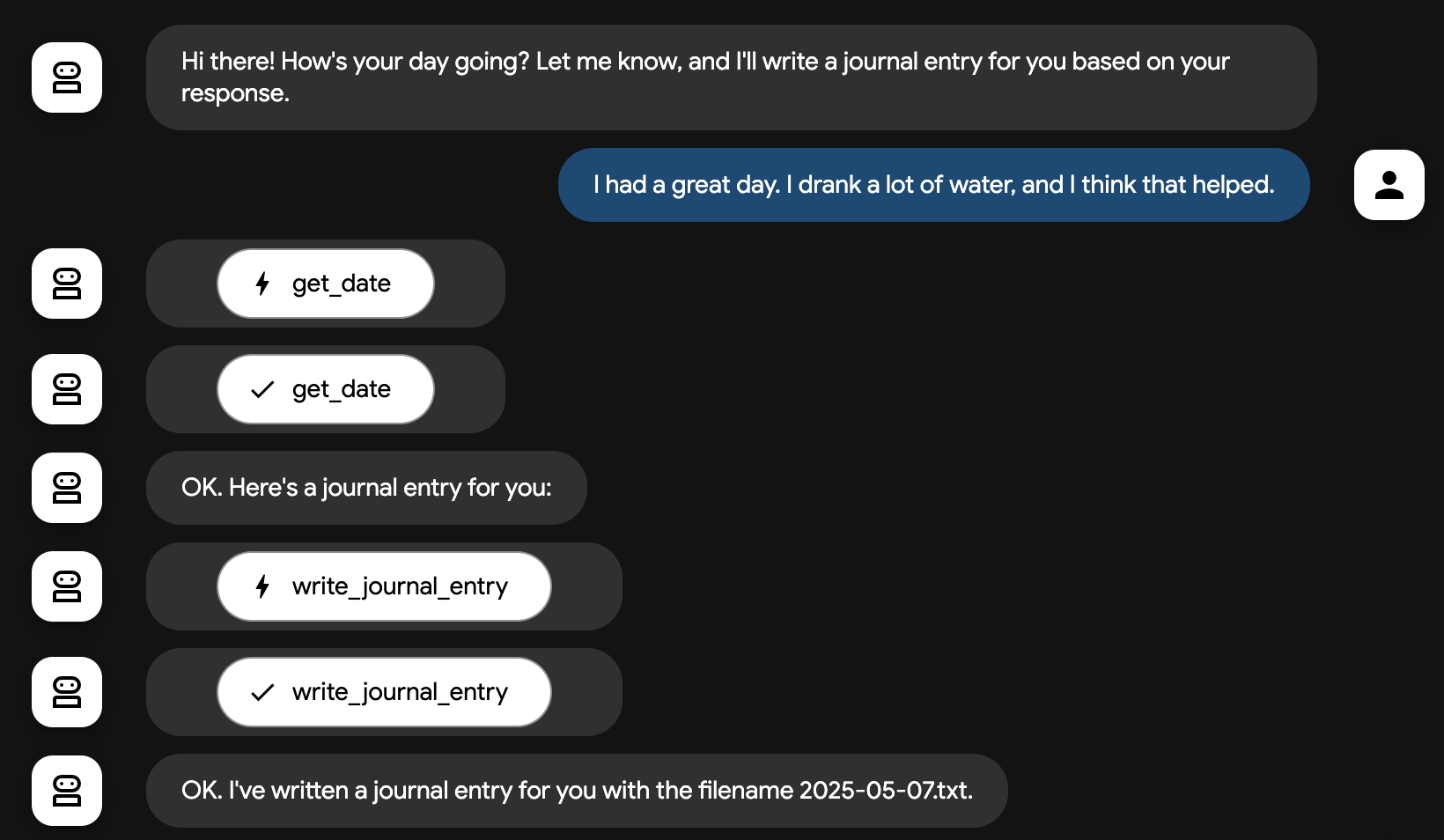Screen dimensions: 1444x840
Task: Click bot avatar beside the completed write_journal_entry
Action: pyautogui.click(x=67, y=692)
